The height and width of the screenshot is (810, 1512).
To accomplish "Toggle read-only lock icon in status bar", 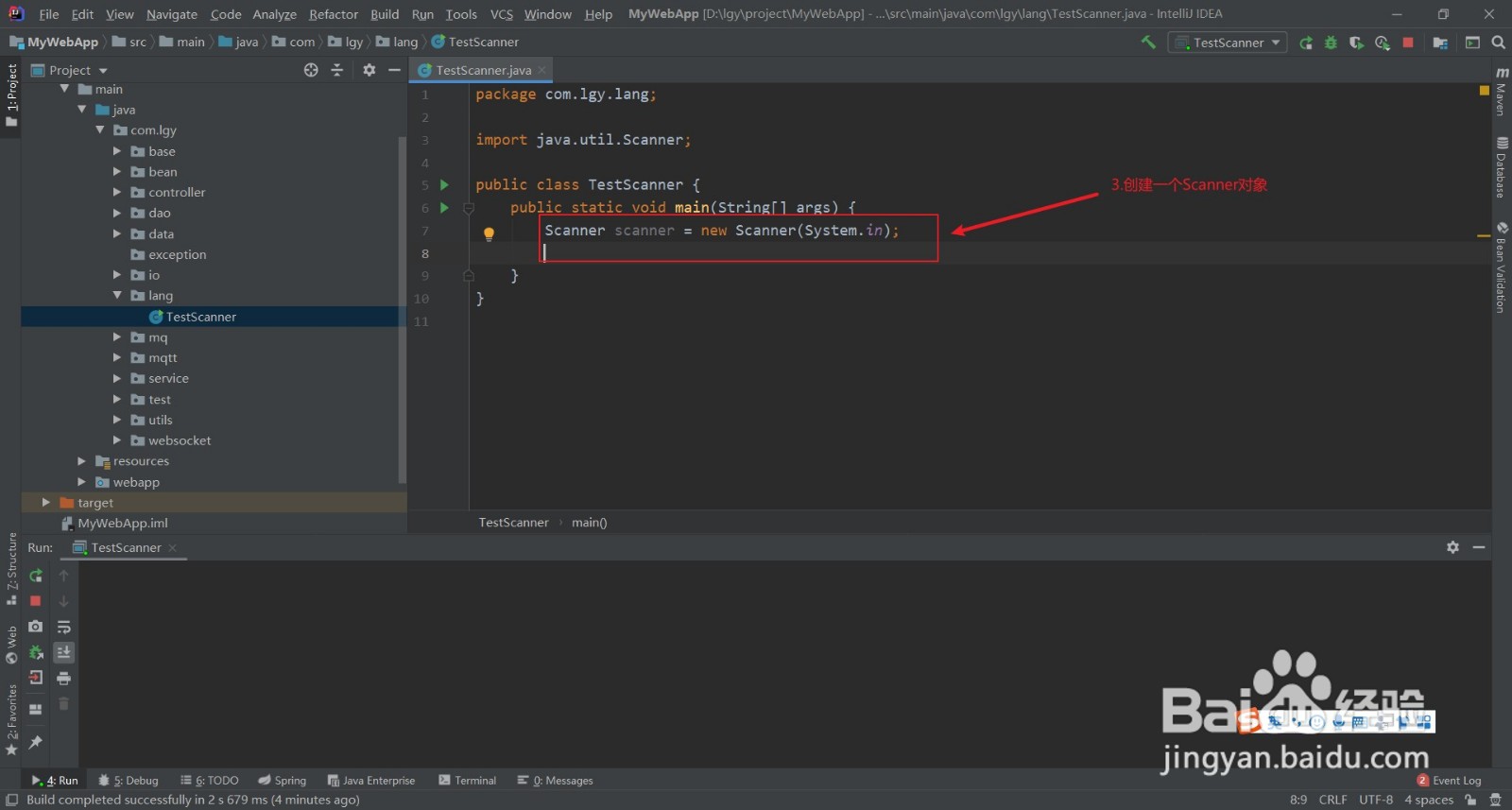I will point(1470,800).
